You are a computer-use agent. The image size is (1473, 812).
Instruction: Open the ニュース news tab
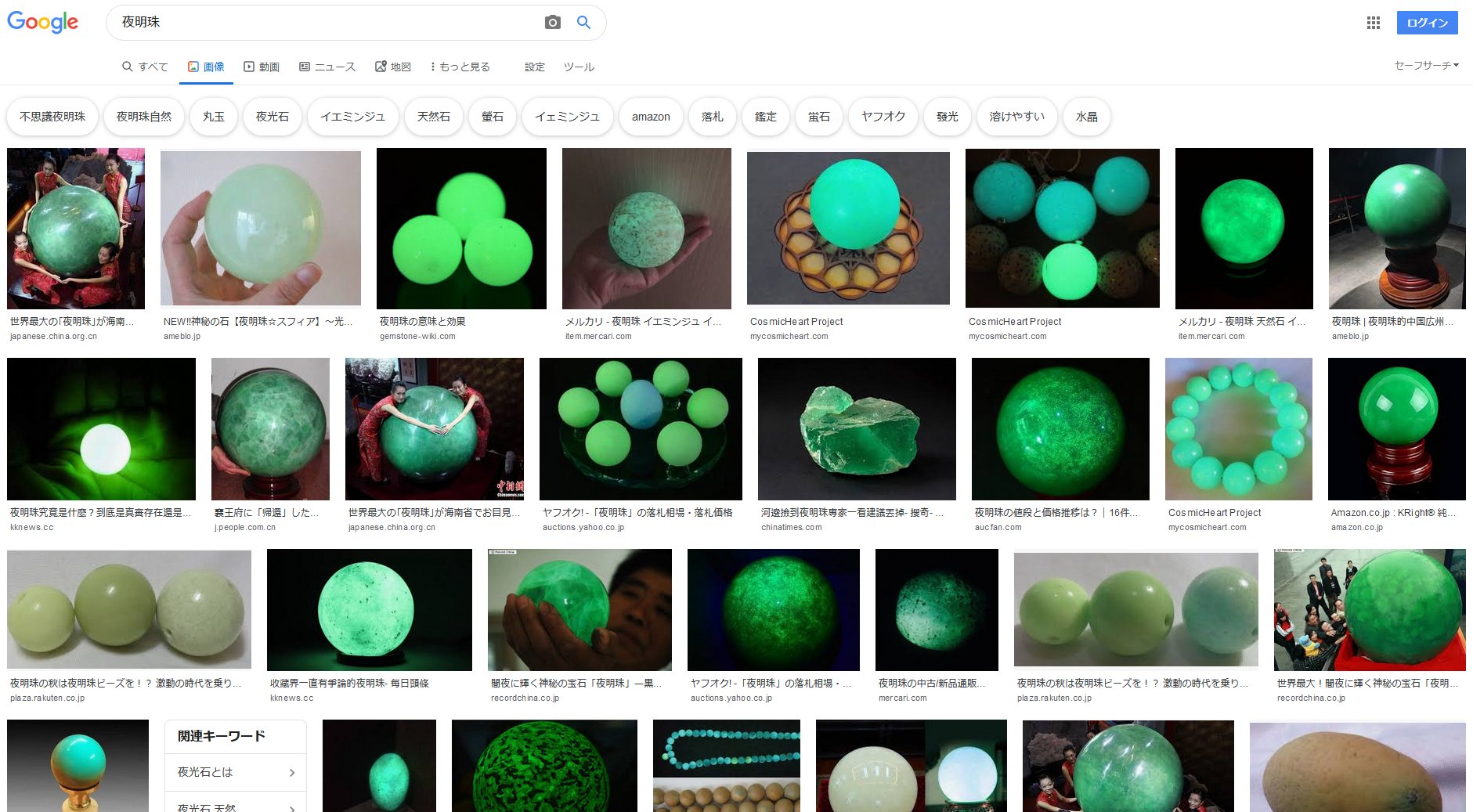(327, 67)
